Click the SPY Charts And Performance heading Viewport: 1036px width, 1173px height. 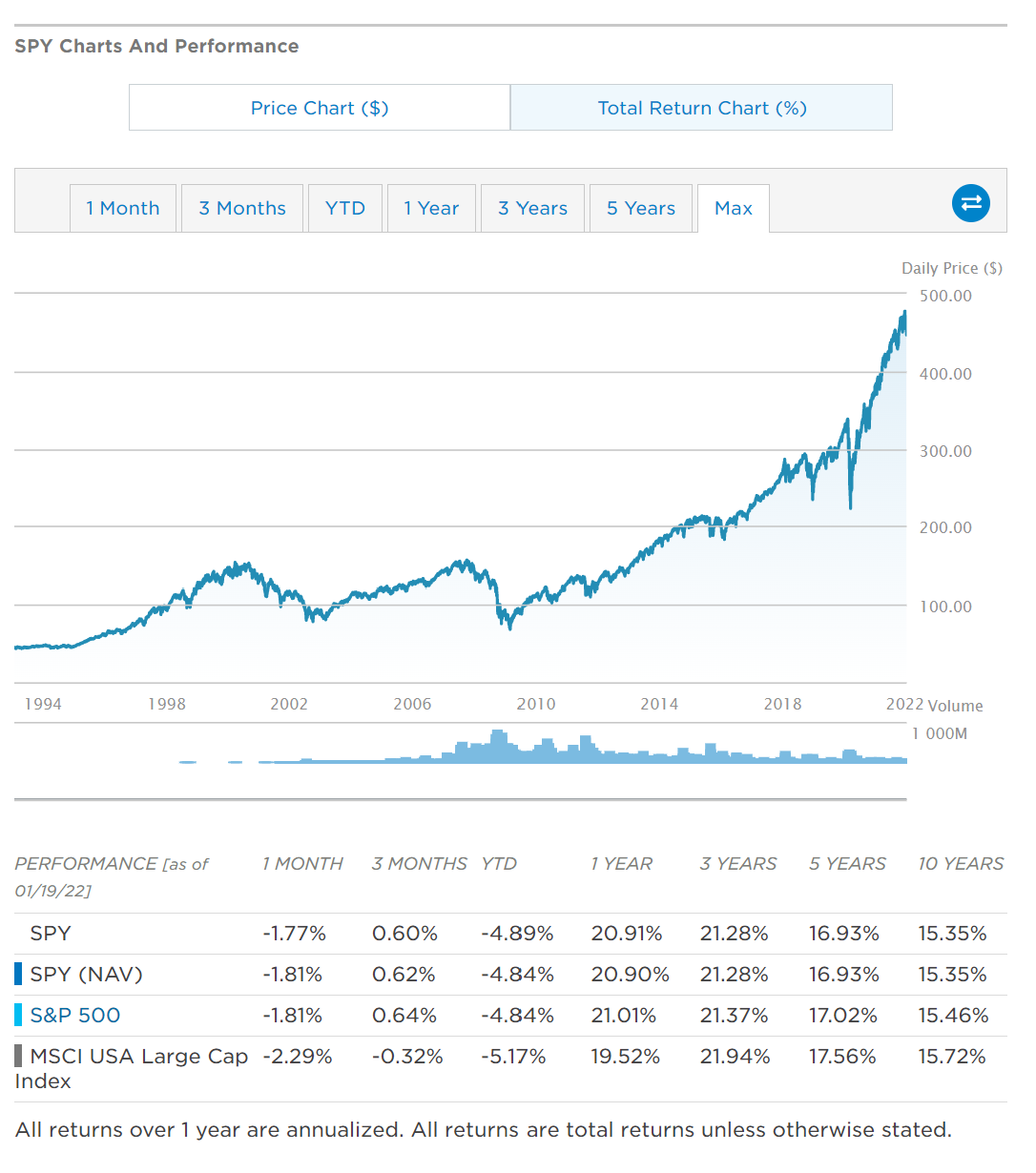click(156, 46)
